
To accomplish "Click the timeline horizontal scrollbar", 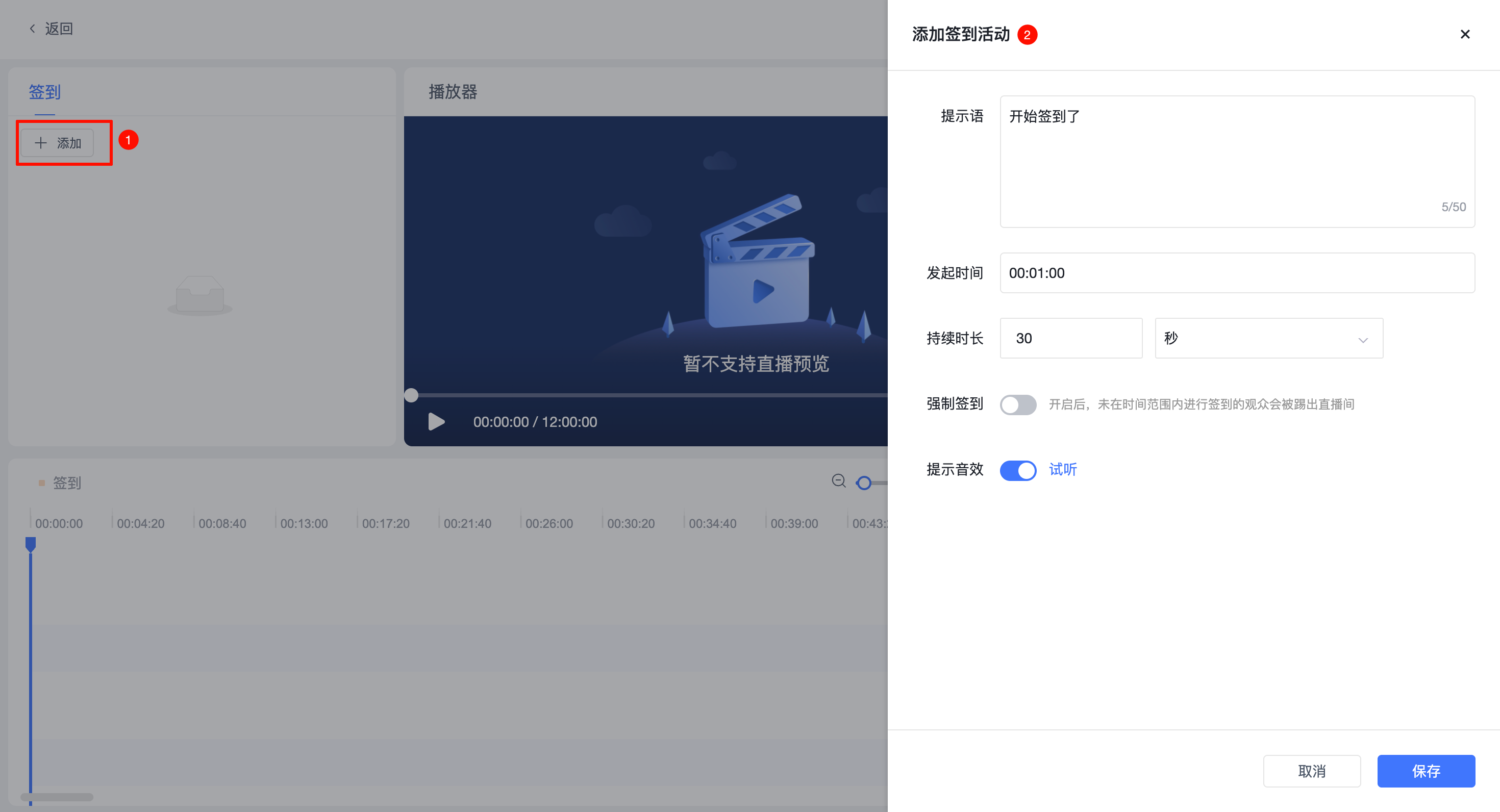I will [x=57, y=797].
